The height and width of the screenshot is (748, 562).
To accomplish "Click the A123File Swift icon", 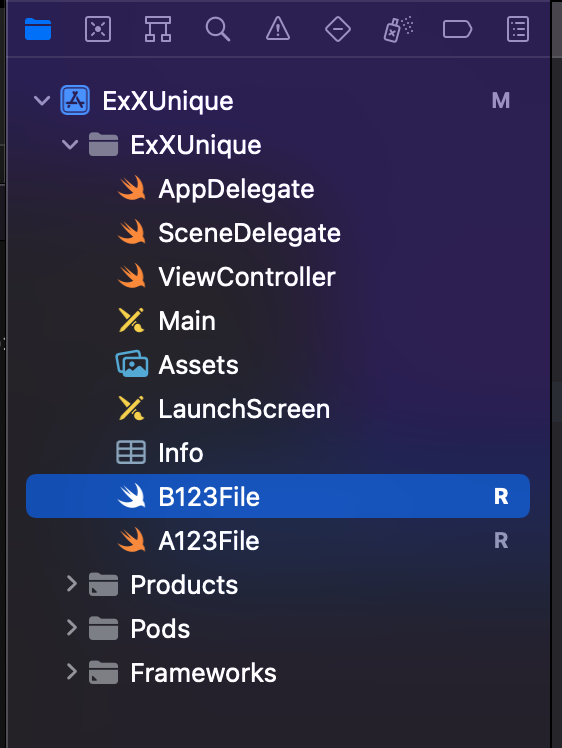I will 132,540.
